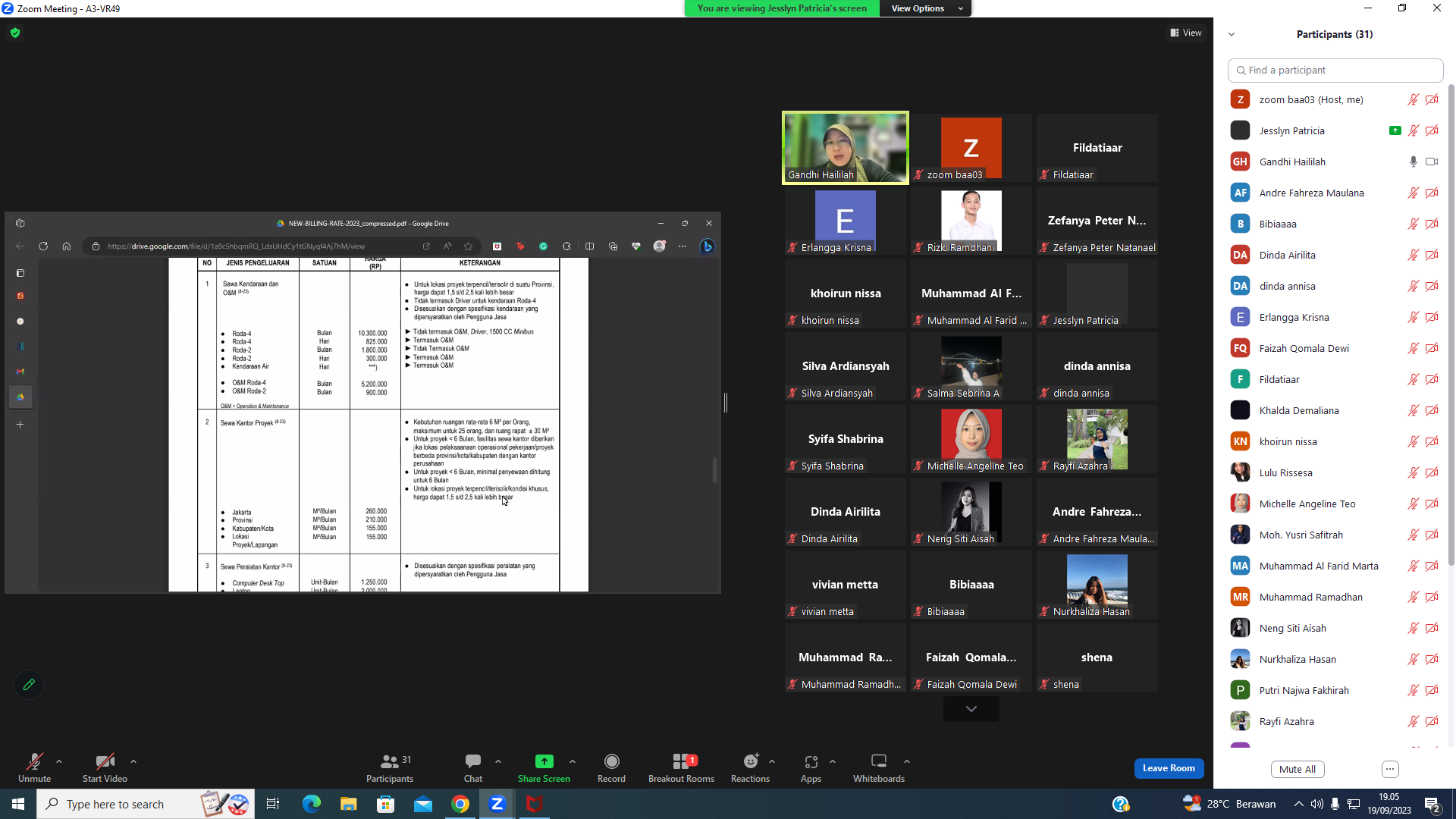Open Windows notification center
Viewport: 1456px width, 819px height.
(1432, 804)
